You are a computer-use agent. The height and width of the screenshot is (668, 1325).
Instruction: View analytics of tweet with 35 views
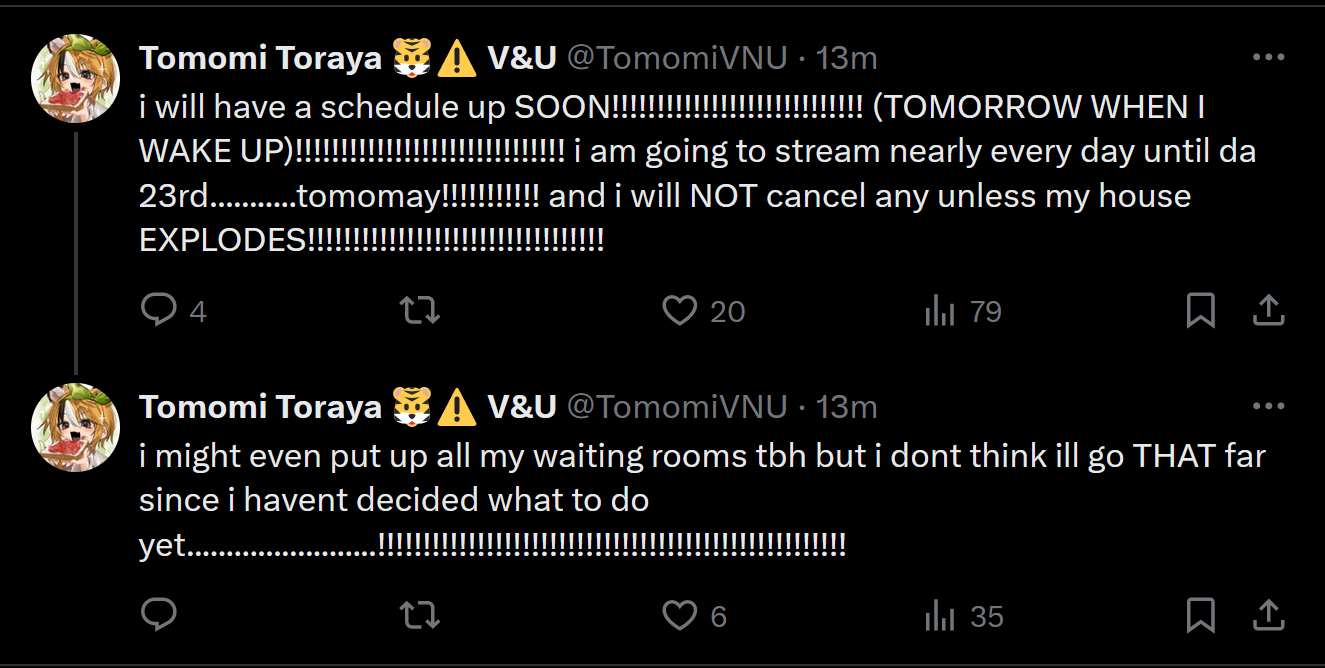[940, 616]
